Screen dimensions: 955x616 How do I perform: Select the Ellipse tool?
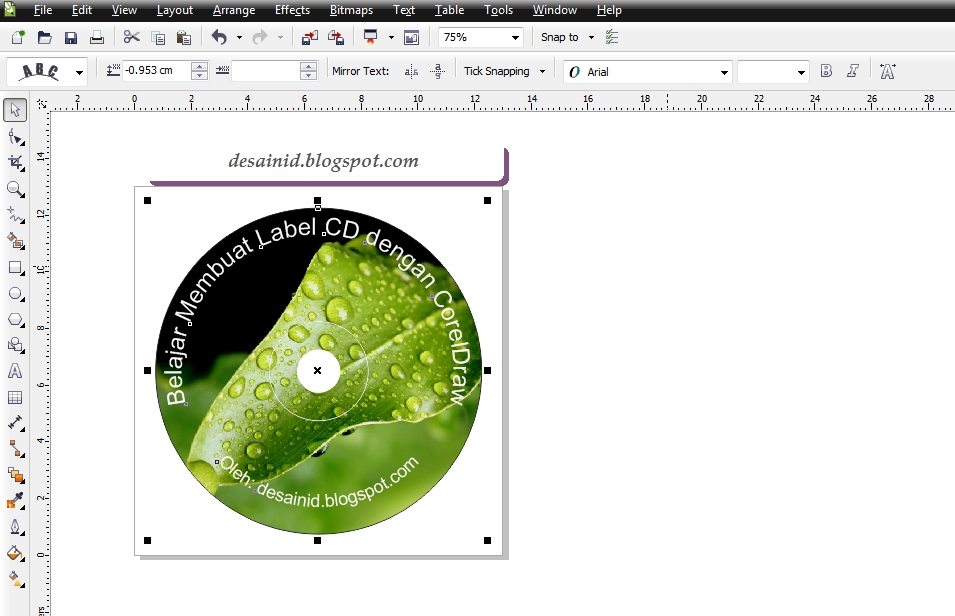click(x=16, y=294)
